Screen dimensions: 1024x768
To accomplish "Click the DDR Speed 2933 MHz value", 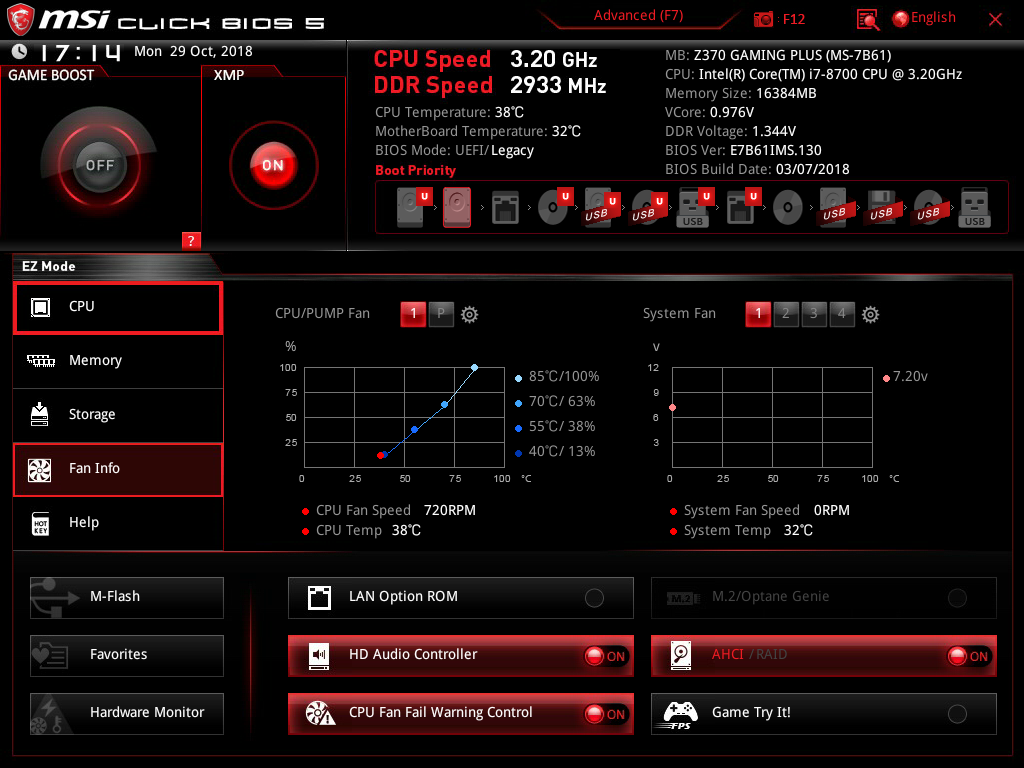I will coord(558,86).
